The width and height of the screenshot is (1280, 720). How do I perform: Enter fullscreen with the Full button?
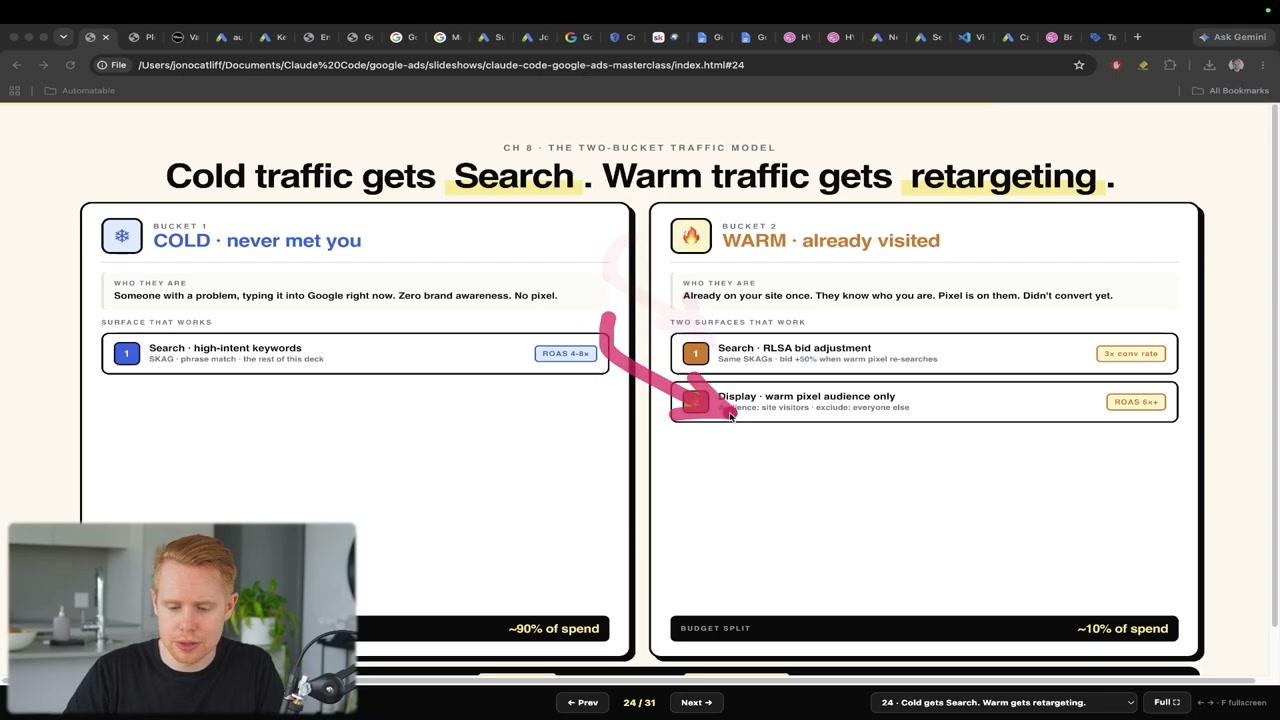coord(1167,702)
